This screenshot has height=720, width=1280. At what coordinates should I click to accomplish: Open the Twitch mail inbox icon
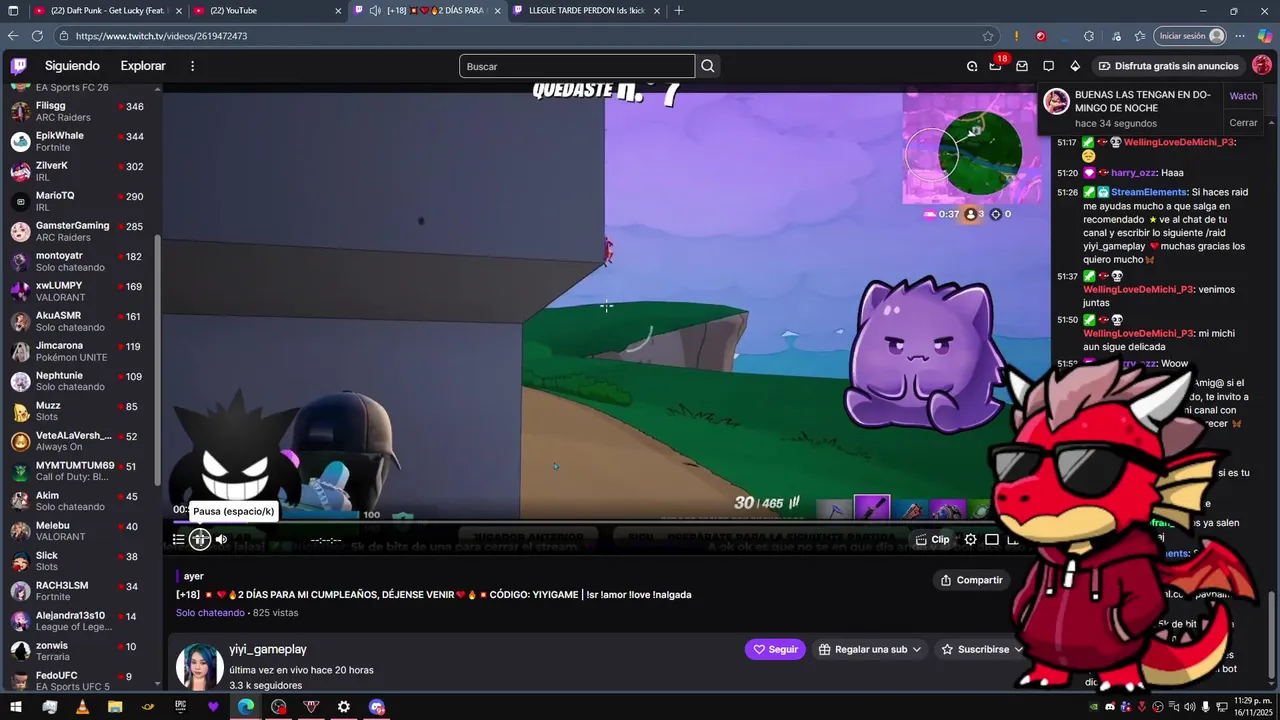[x=1022, y=66]
